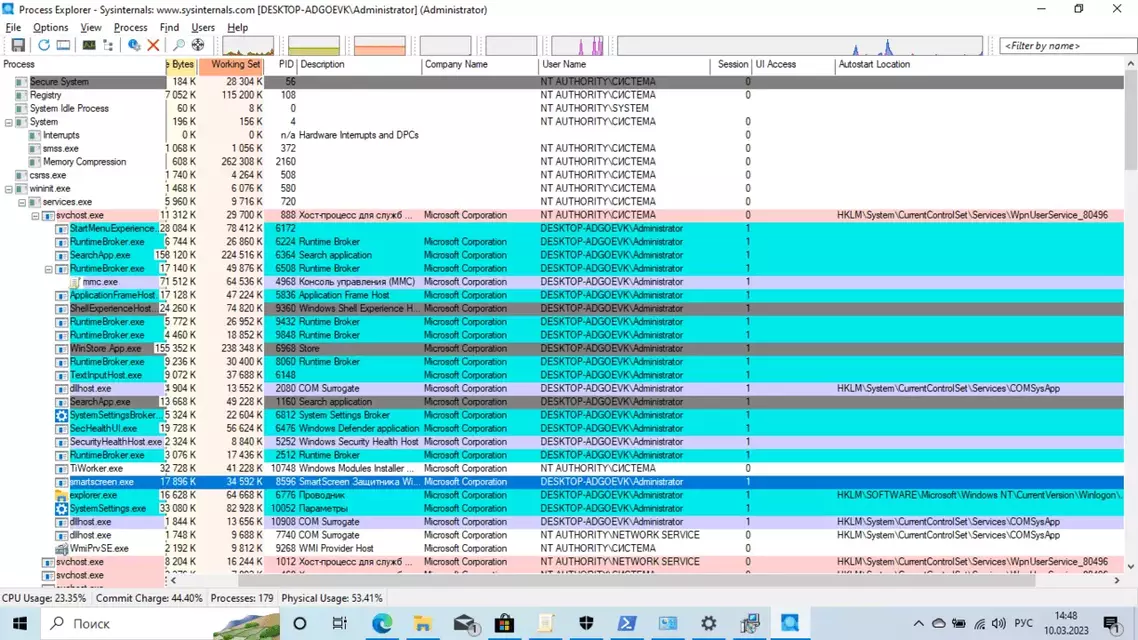Select the mmc.exe process row

coord(562,282)
